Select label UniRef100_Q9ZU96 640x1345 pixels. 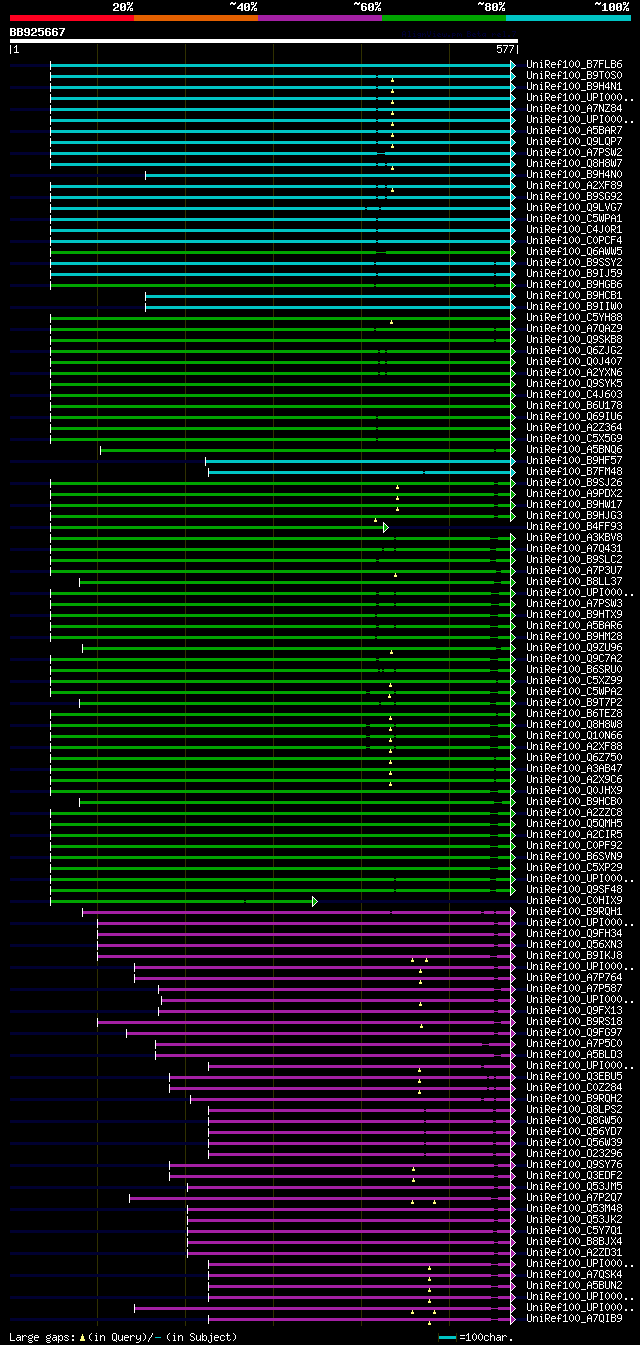pyautogui.click(x=574, y=647)
